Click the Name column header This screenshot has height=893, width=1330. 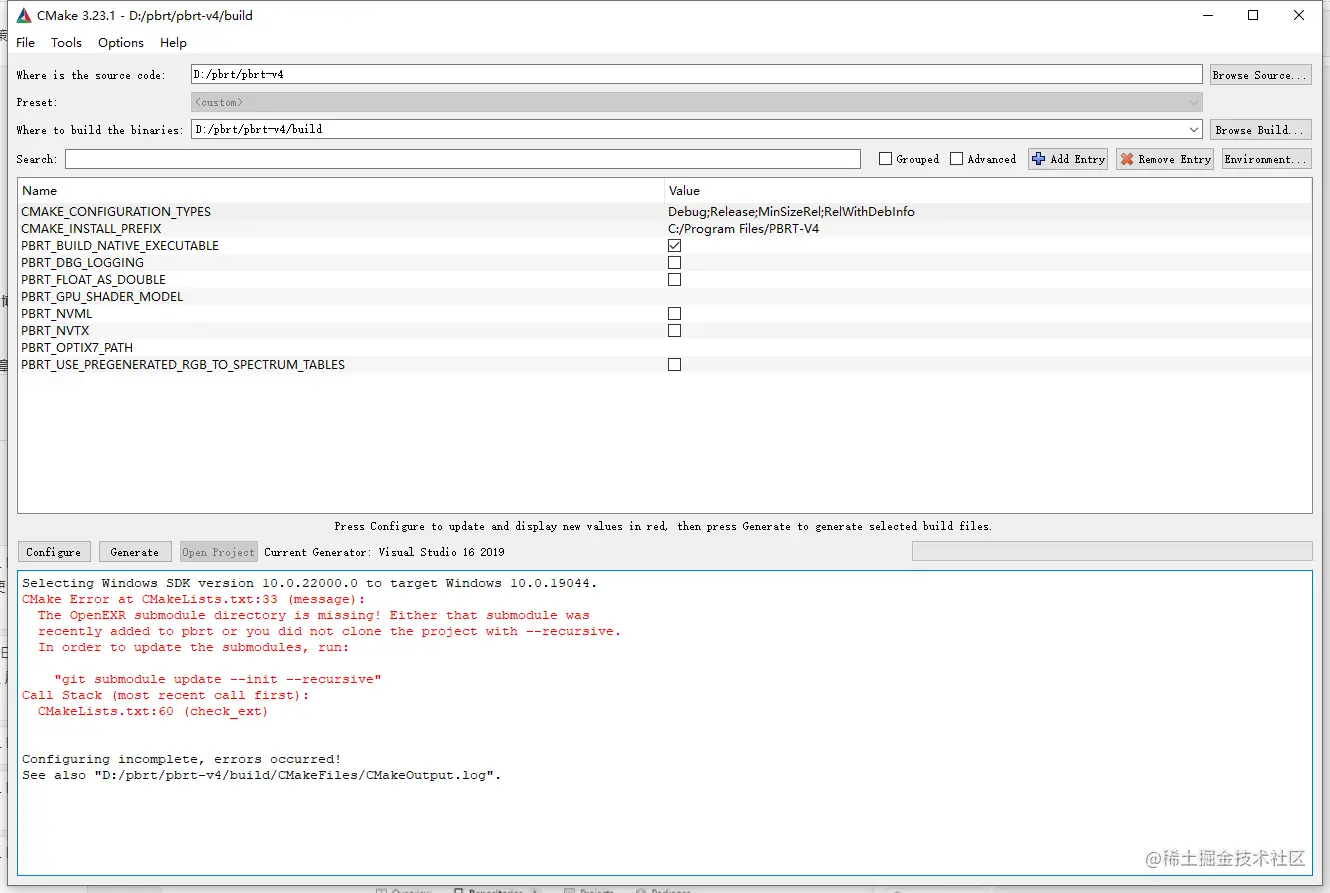341,190
